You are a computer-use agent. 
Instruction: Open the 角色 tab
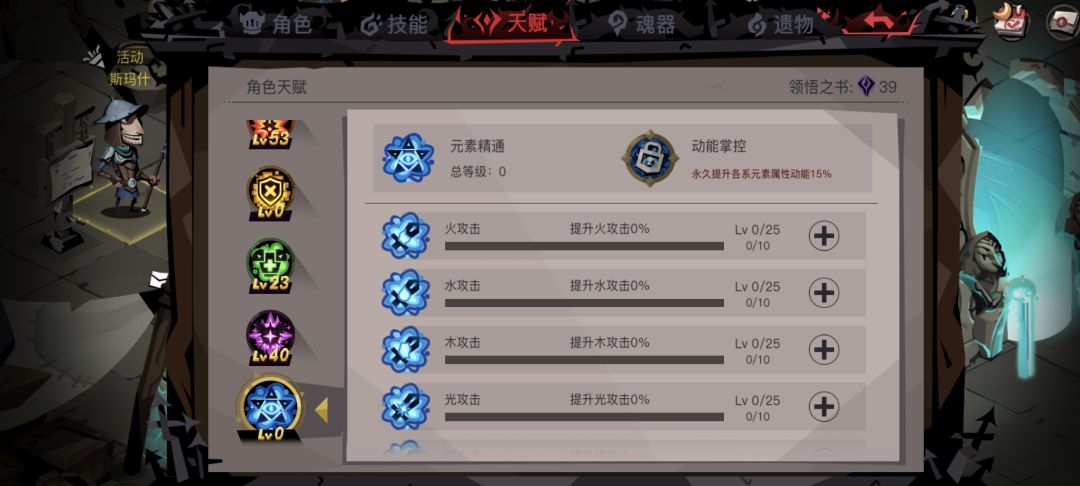pyautogui.click(x=276, y=25)
